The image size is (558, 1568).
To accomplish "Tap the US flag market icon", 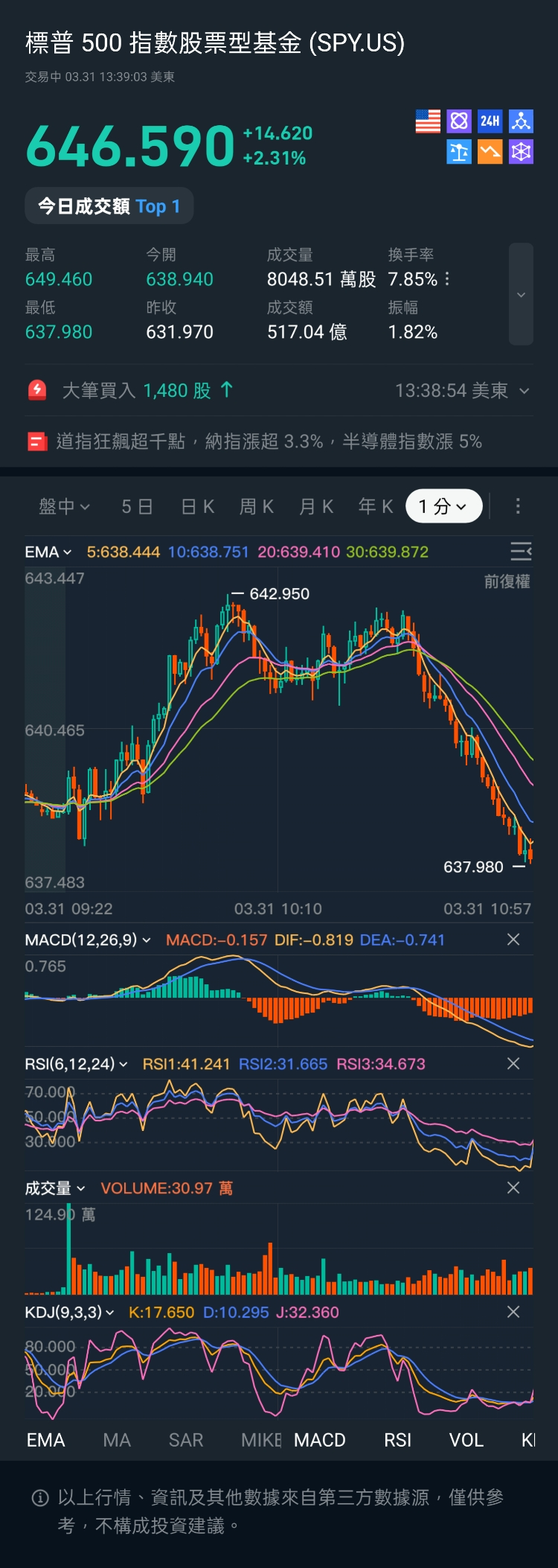I will click(428, 121).
